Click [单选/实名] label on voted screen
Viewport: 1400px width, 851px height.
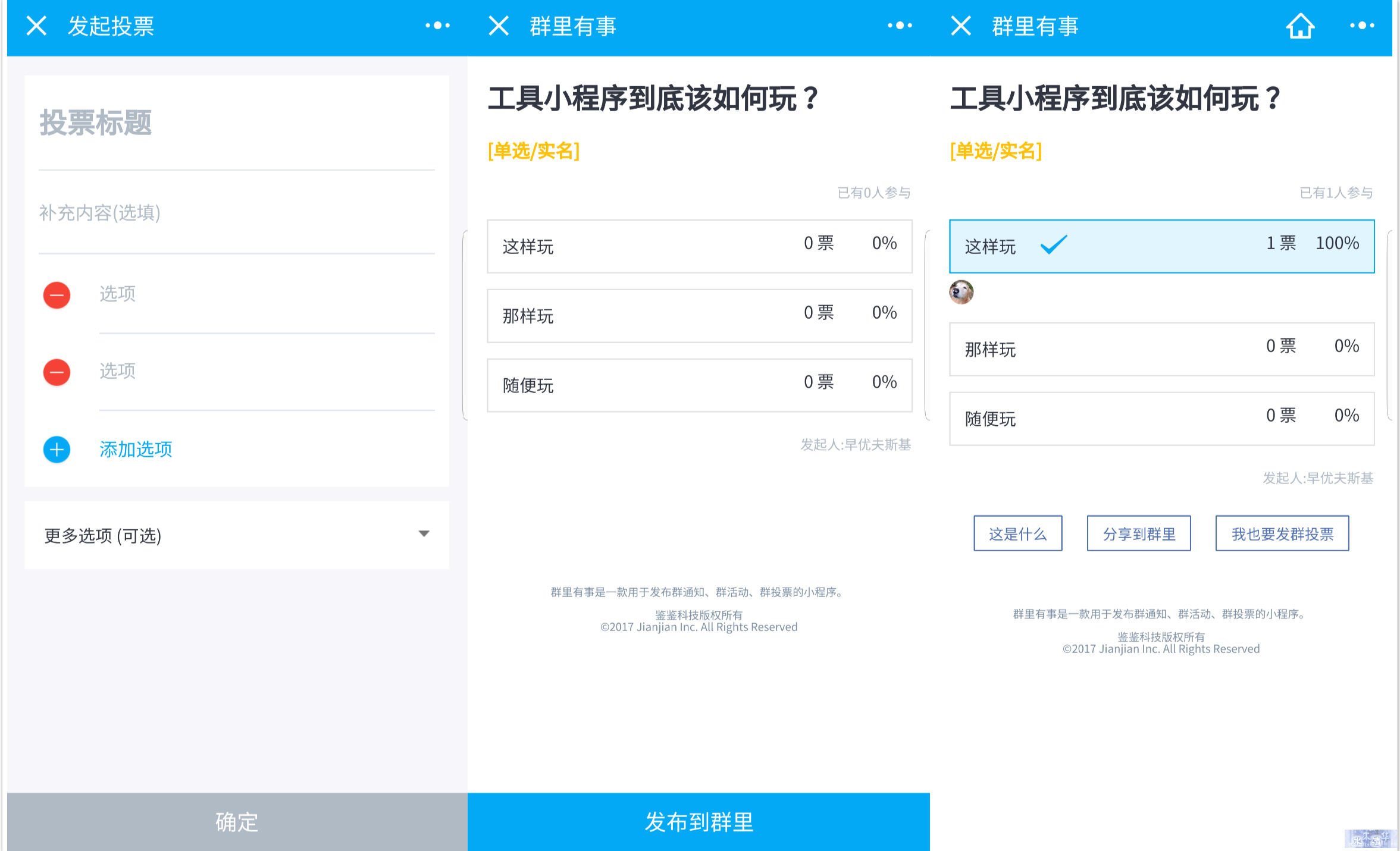[996, 151]
